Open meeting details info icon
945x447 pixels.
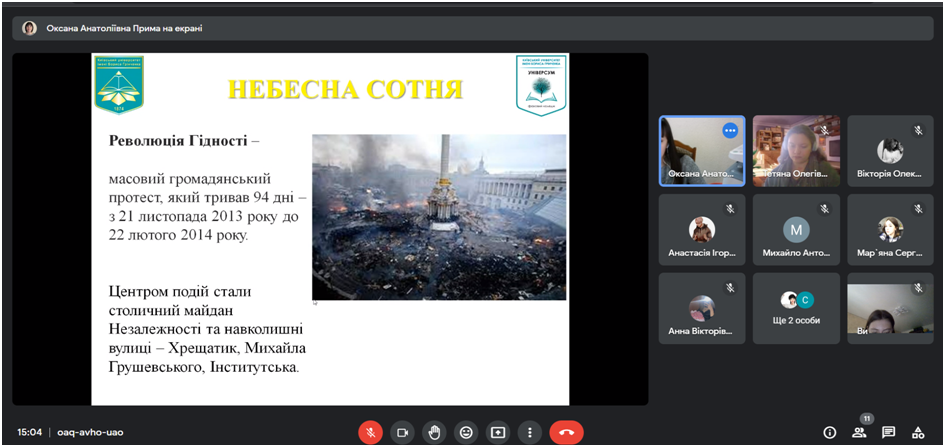(x=830, y=432)
